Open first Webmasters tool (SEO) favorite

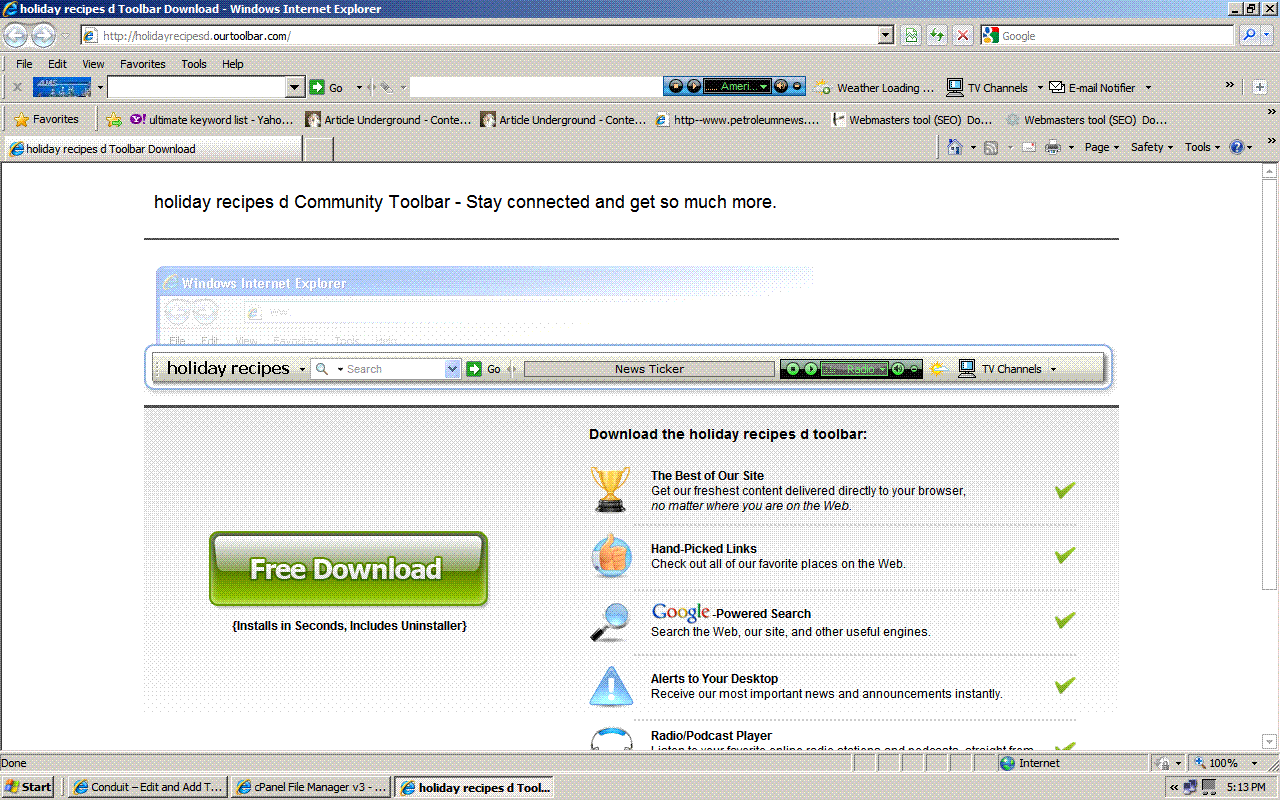point(912,120)
